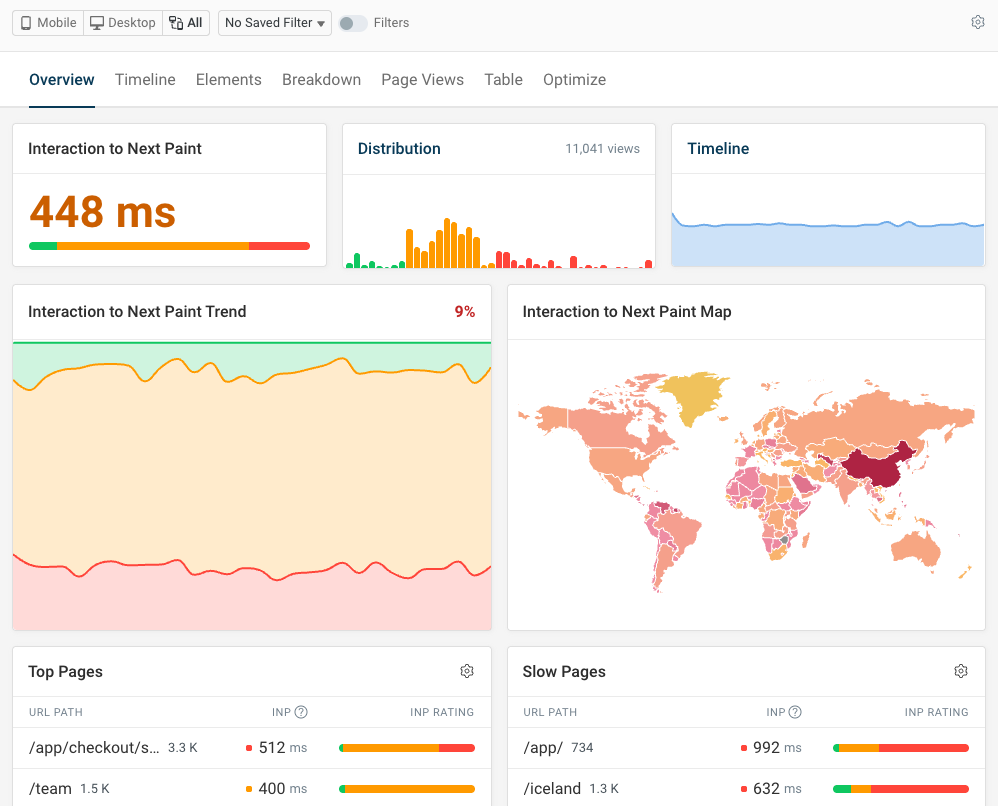Image resolution: width=998 pixels, height=806 pixels.
Task: Open the Slow Pages settings gear
Action: [x=961, y=671]
